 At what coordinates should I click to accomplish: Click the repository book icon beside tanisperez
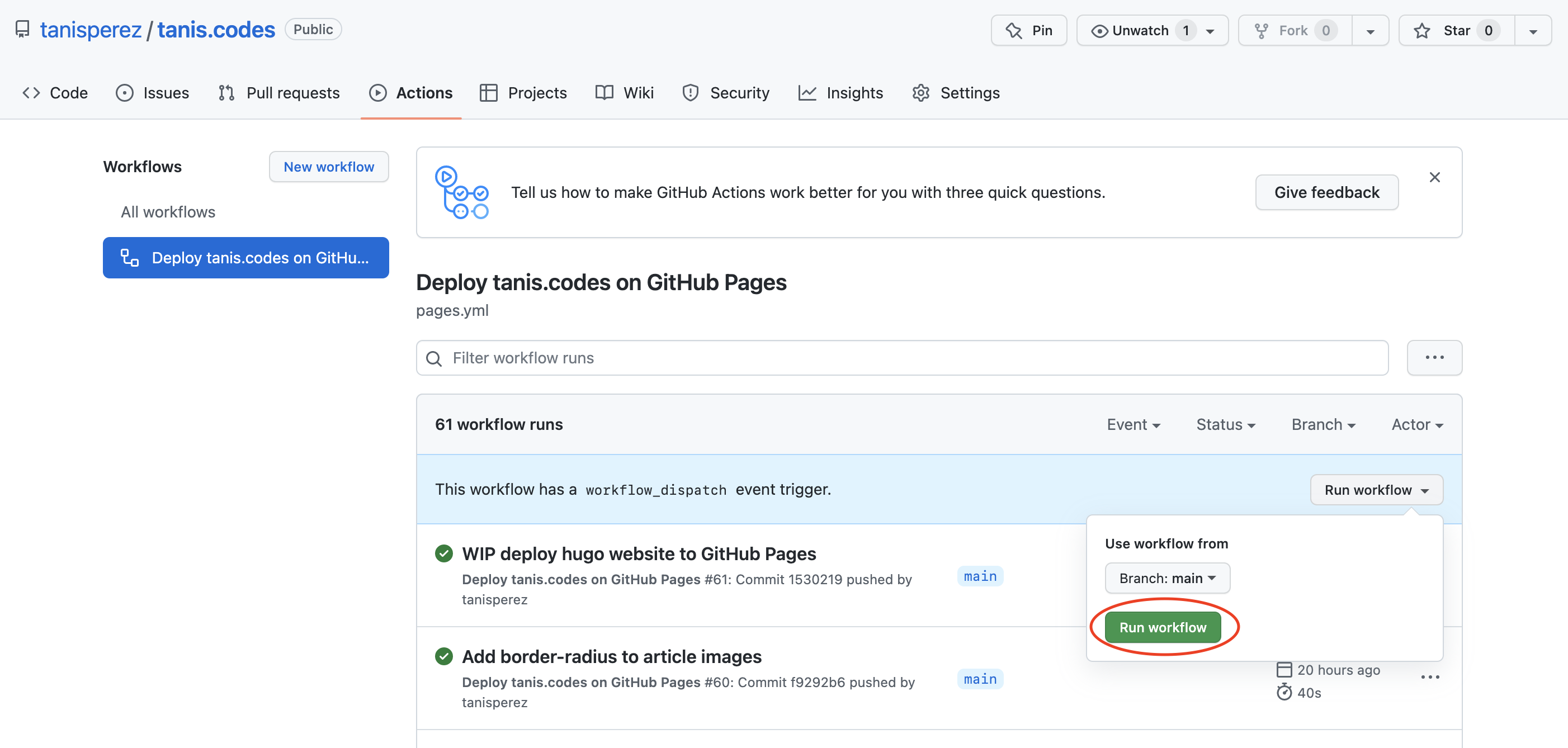pyautogui.click(x=22, y=29)
